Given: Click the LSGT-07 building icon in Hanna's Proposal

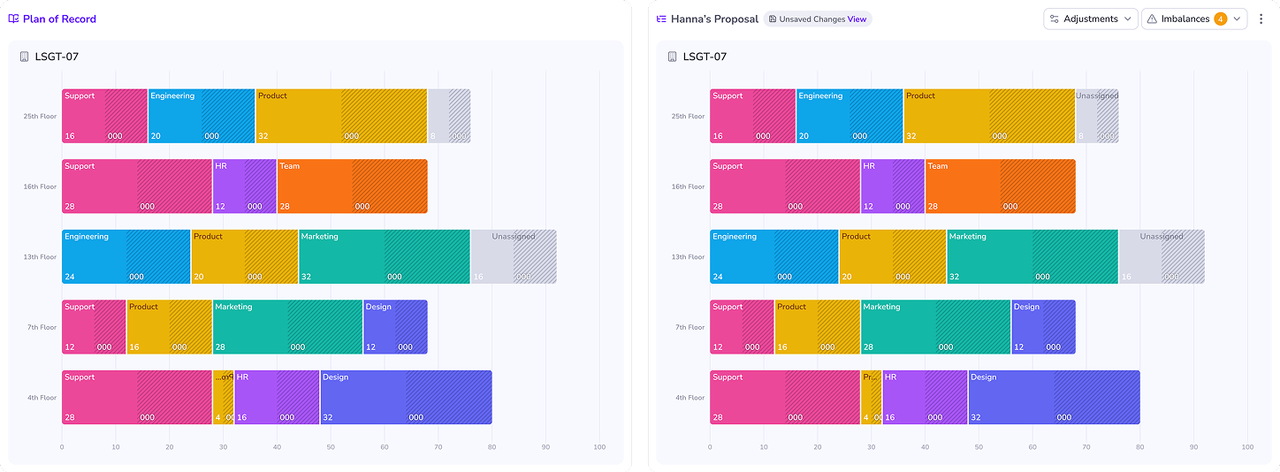Looking at the screenshot, I should 672,57.
